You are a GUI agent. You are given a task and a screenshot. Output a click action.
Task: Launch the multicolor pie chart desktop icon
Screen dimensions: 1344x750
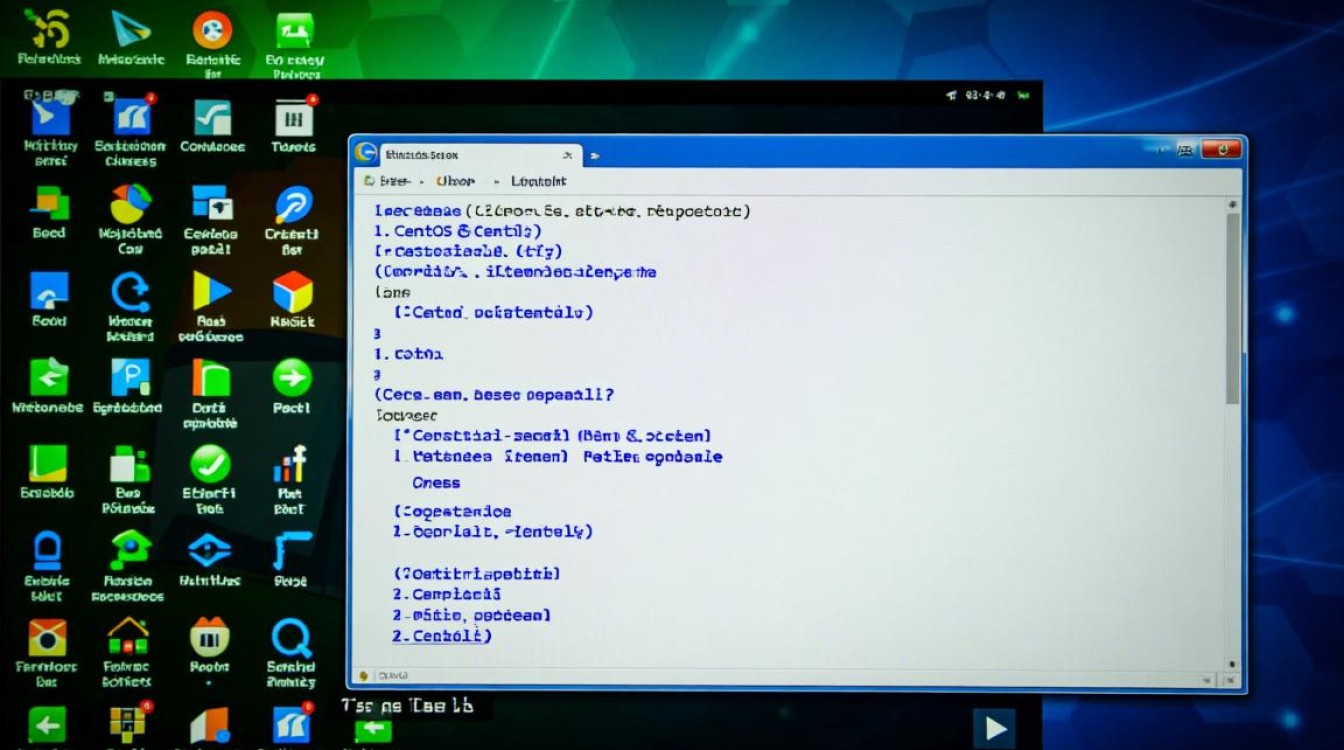tap(130, 204)
